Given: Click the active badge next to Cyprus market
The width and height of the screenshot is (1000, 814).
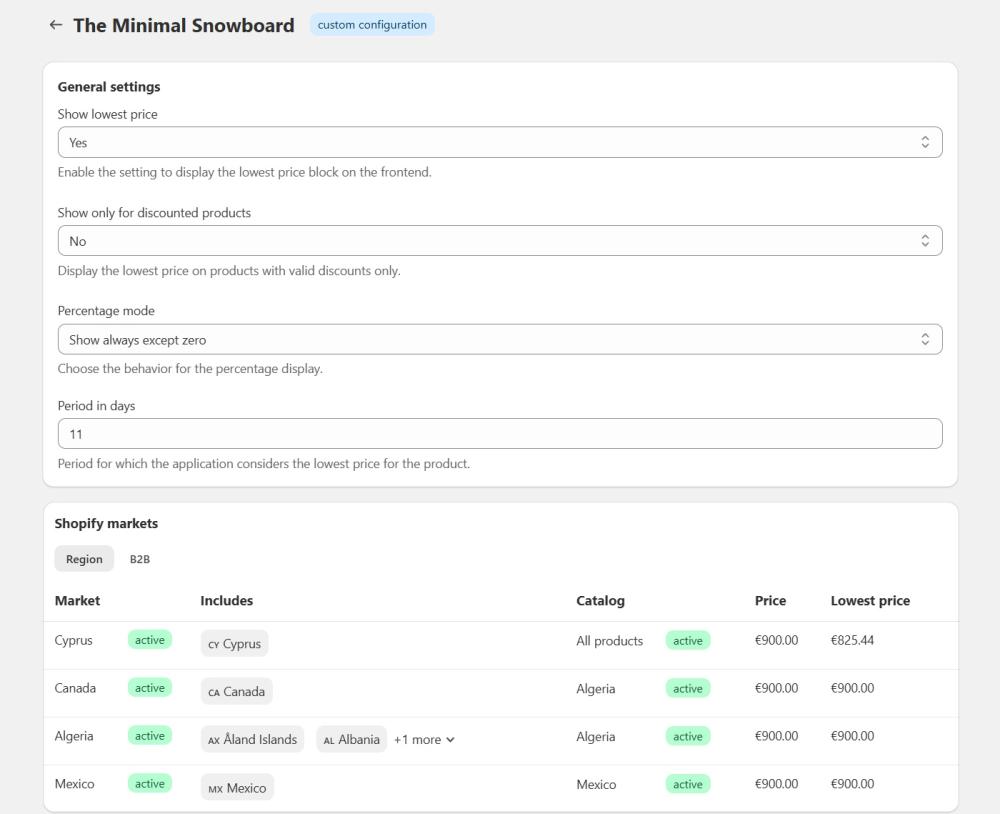Looking at the screenshot, I should (149, 639).
